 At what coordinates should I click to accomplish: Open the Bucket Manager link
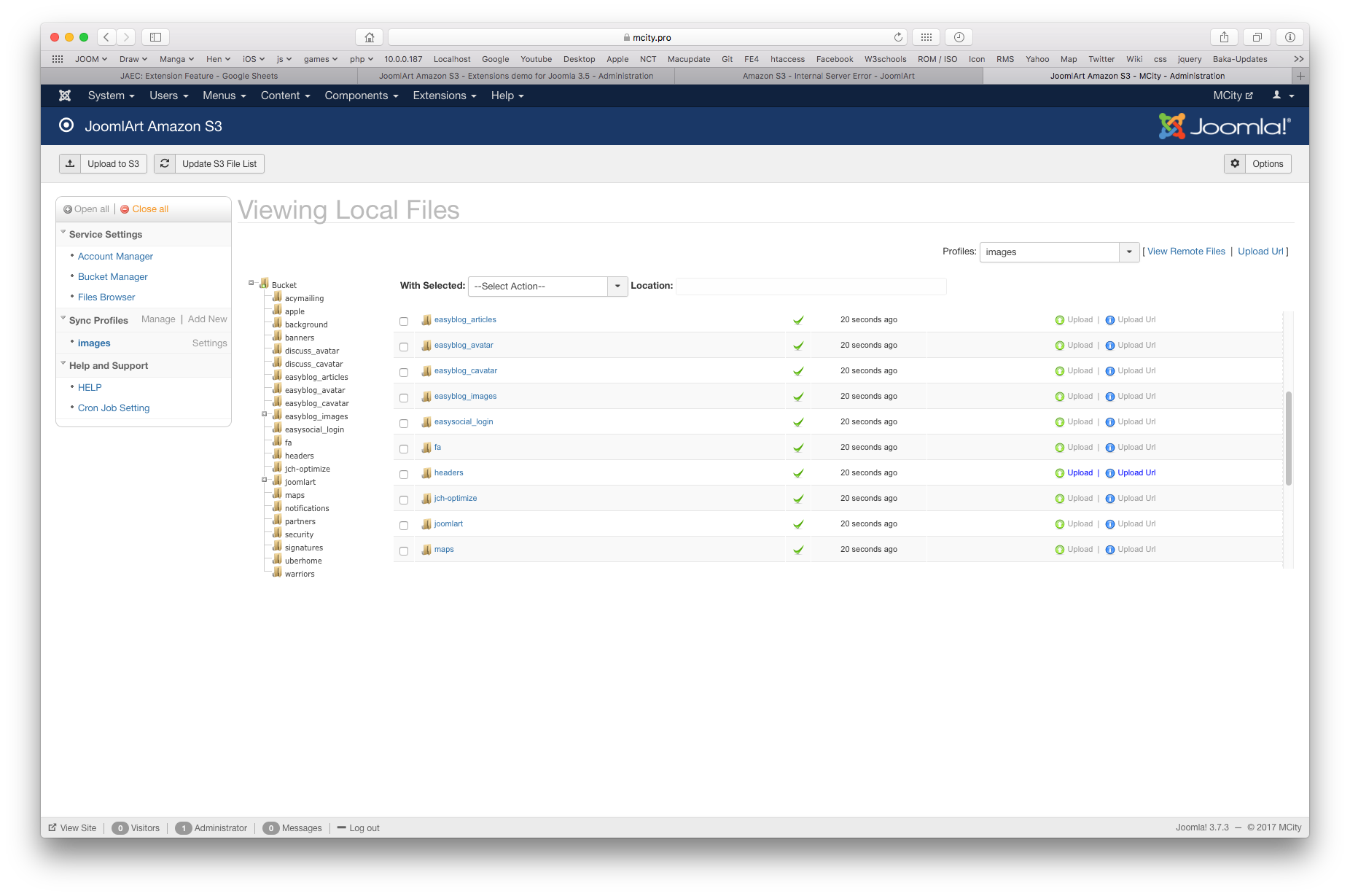(x=113, y=277)
